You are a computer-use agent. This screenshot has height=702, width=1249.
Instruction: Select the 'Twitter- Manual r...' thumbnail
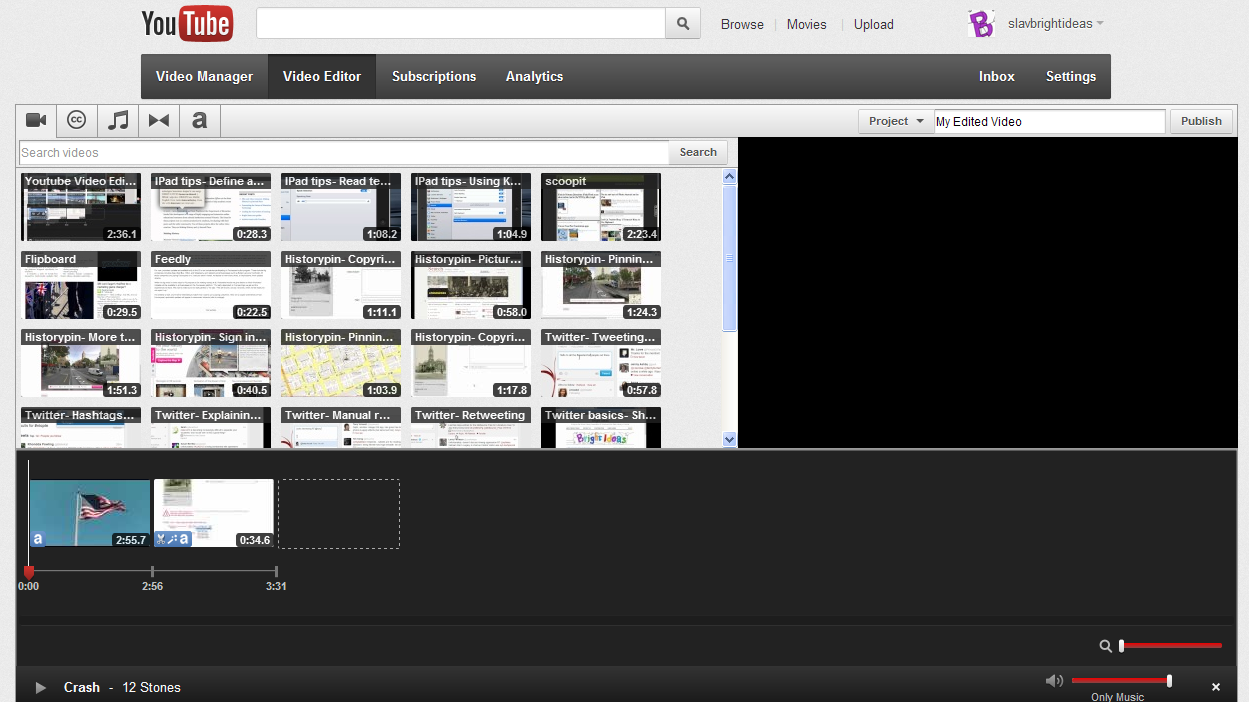click(x=341, y=427)
